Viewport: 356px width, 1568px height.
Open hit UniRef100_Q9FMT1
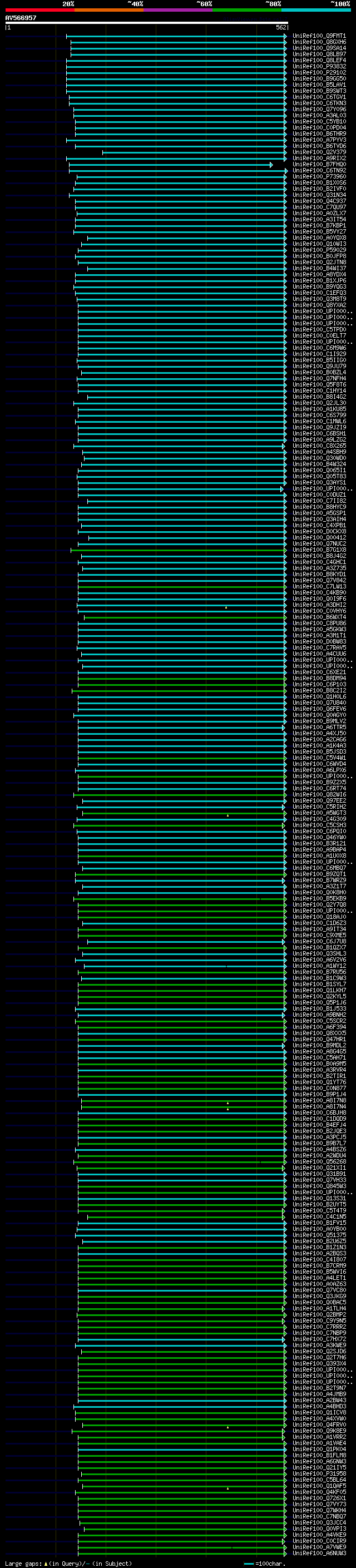[319, 36]
